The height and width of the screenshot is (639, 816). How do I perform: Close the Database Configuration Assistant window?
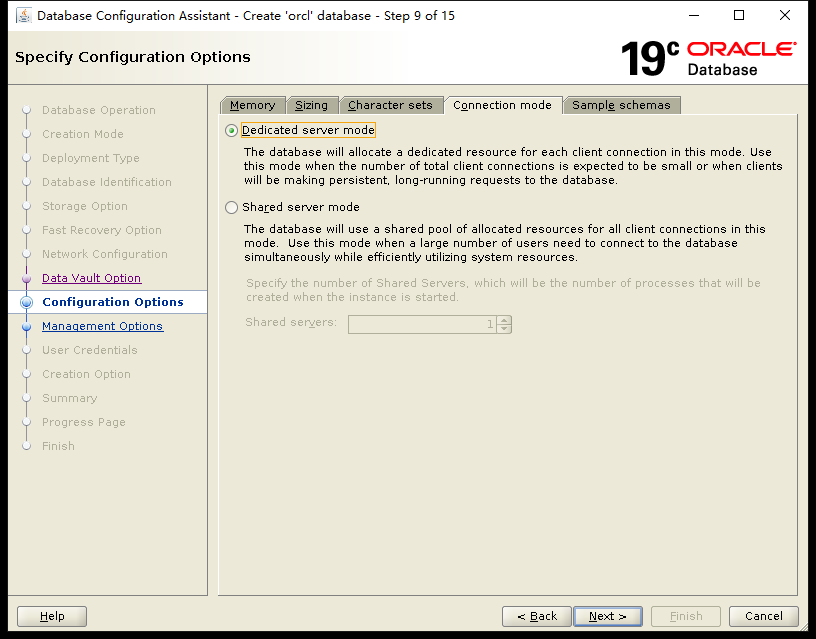coord(785,15)
